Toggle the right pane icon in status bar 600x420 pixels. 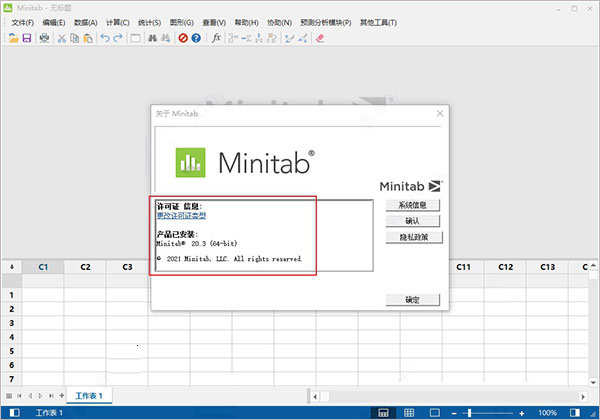tap(575, 413)
